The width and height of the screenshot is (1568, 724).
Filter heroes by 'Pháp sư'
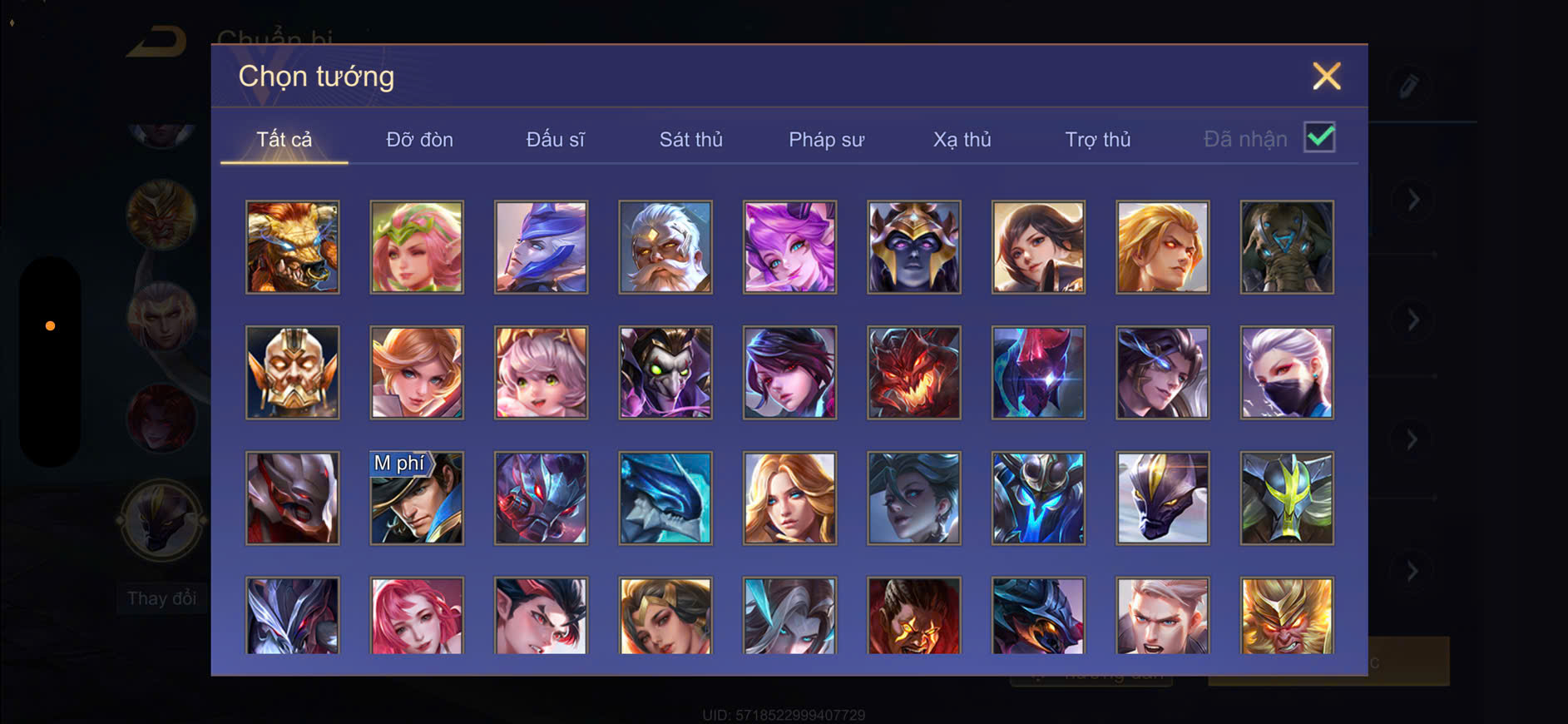pos(826,139)
